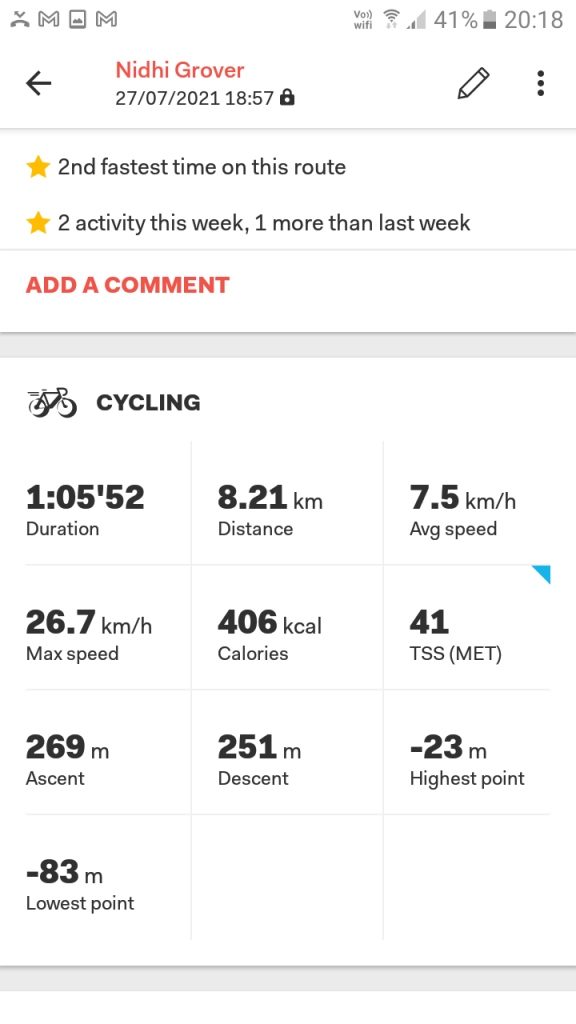The width and height of the screenshot is (576, 1024).
Task: Tap the battery indicator in status bar
Action: point(489,20)
